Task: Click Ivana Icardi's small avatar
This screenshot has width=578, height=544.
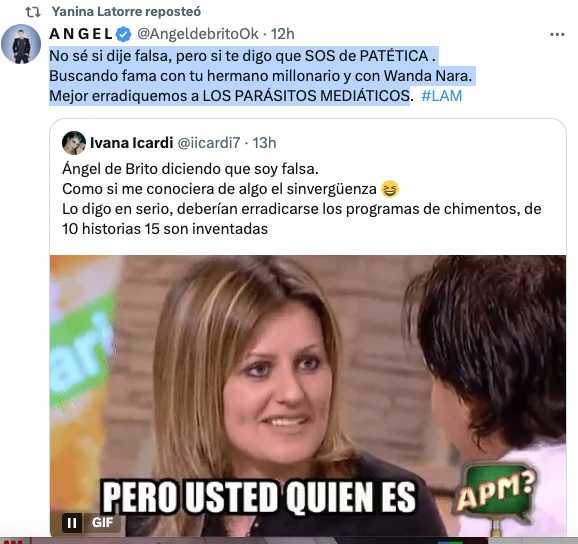Action: tap(74, 143)
